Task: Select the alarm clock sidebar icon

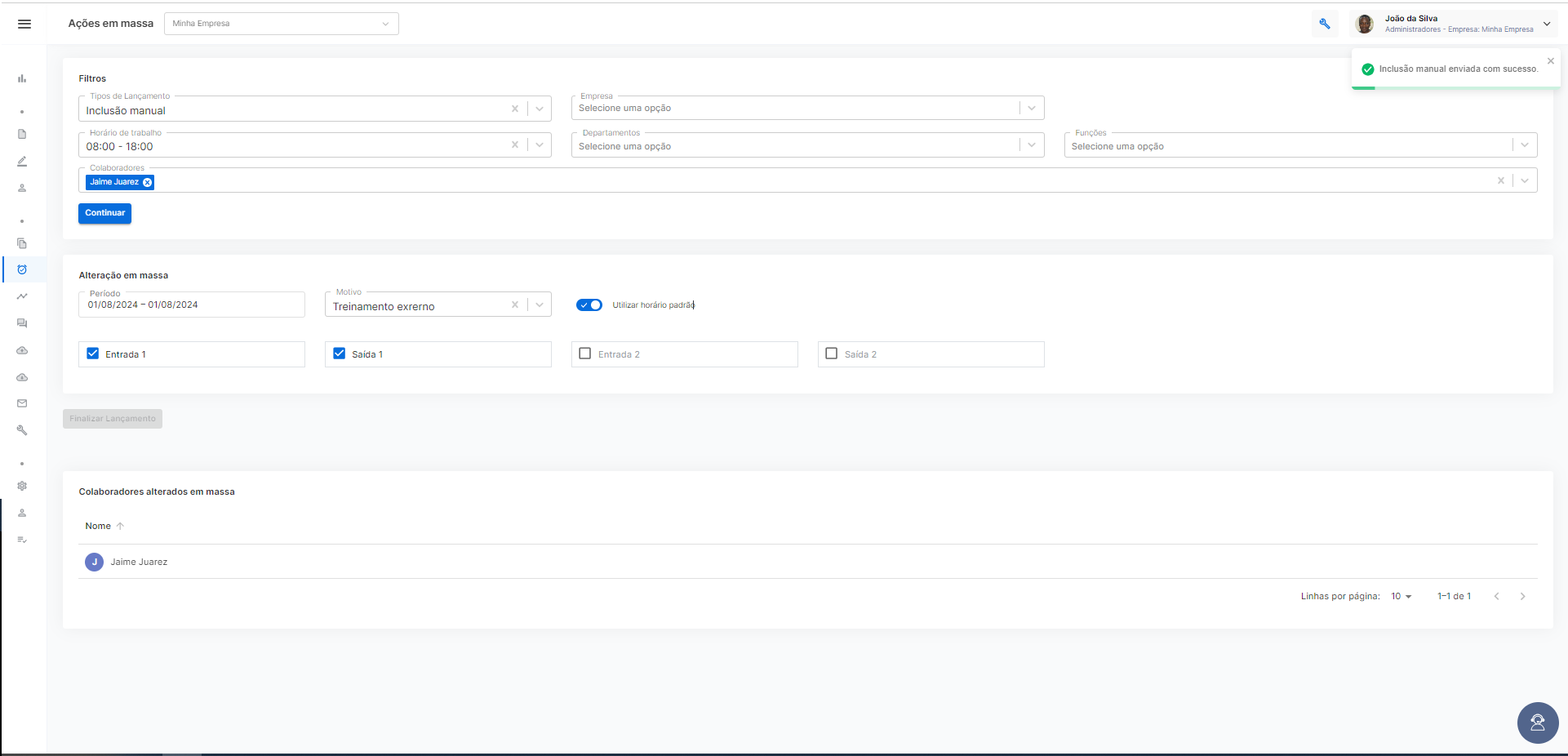Action: [22, 269]
